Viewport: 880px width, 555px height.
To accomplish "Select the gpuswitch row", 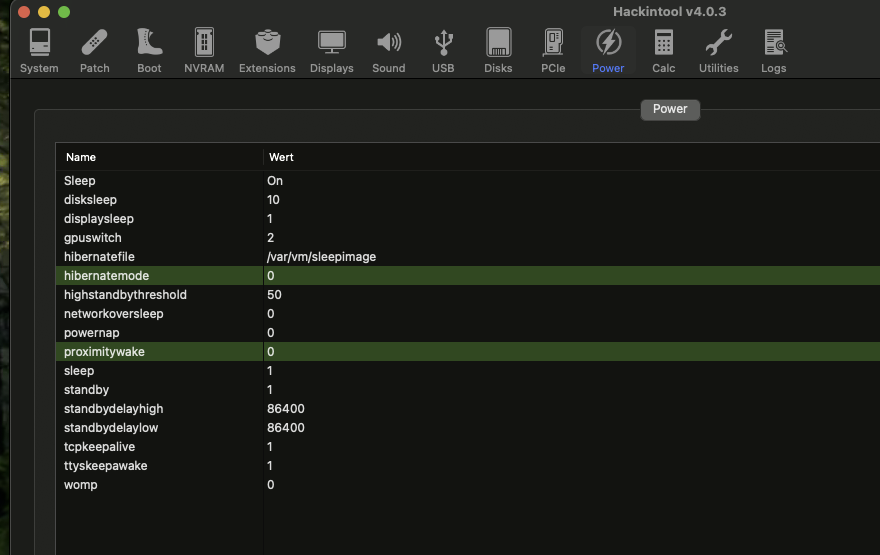I will click(468, 238).
